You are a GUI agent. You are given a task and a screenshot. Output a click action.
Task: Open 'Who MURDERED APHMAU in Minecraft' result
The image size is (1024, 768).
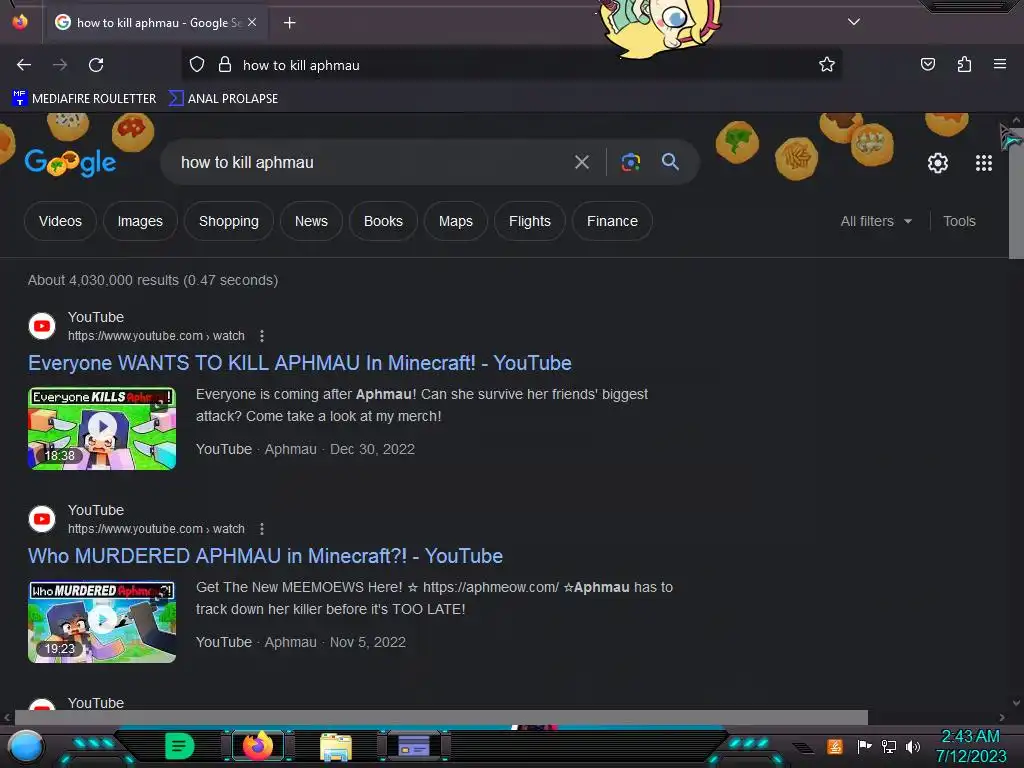coord(265,556)
